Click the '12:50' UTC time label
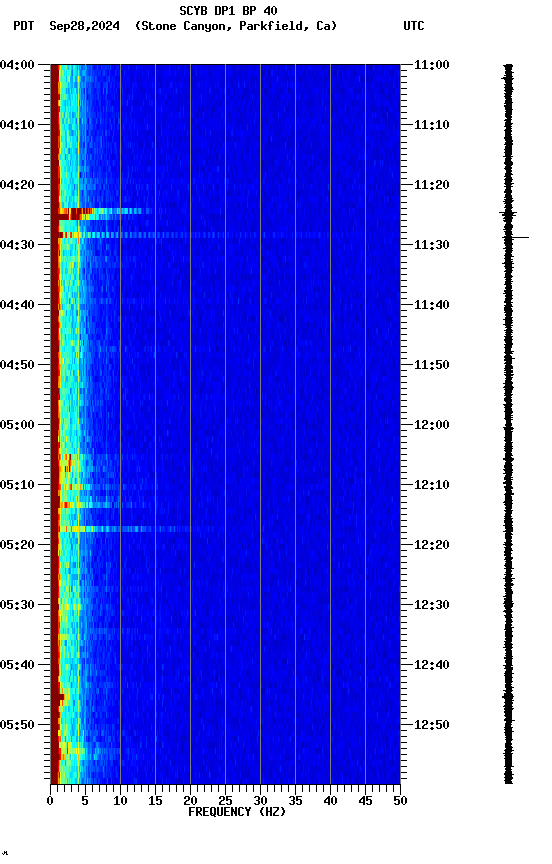The image size is (552, 864). pyautogui.click(x=432, y=725)
